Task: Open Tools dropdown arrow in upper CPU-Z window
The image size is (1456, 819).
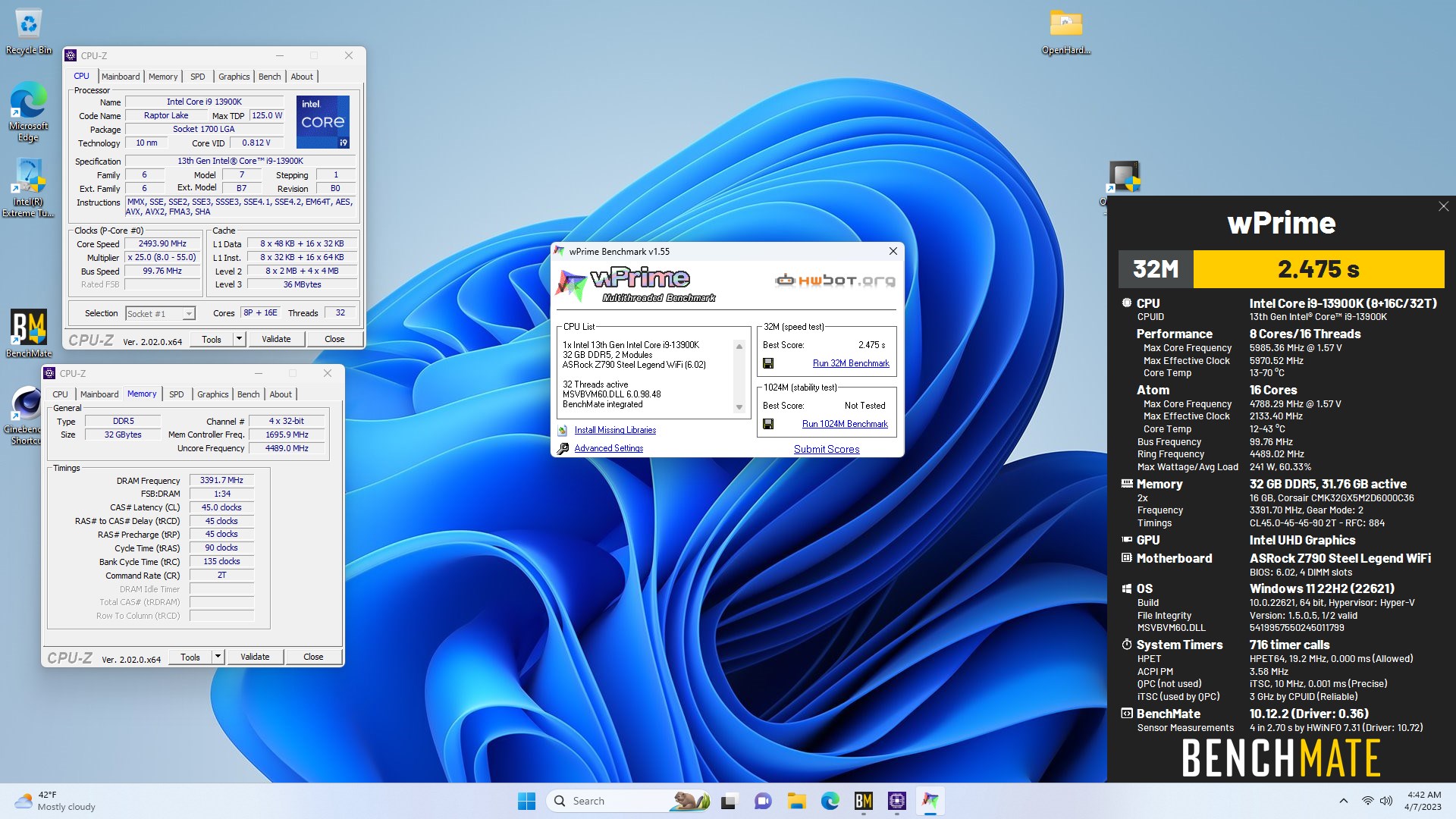Action: pyautogui.click(x=239, y=339)
